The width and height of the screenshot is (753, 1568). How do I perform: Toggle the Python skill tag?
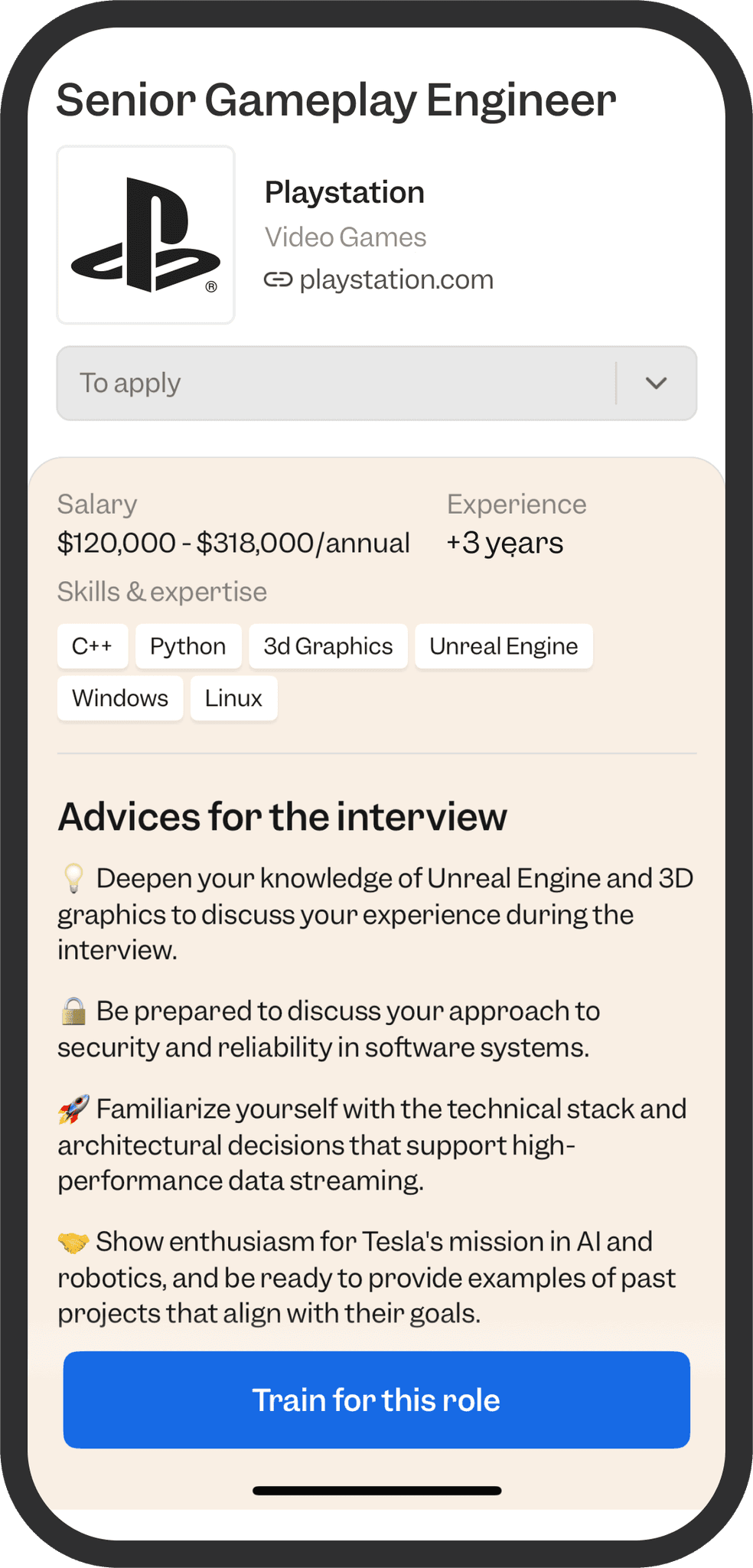(187, 645)
